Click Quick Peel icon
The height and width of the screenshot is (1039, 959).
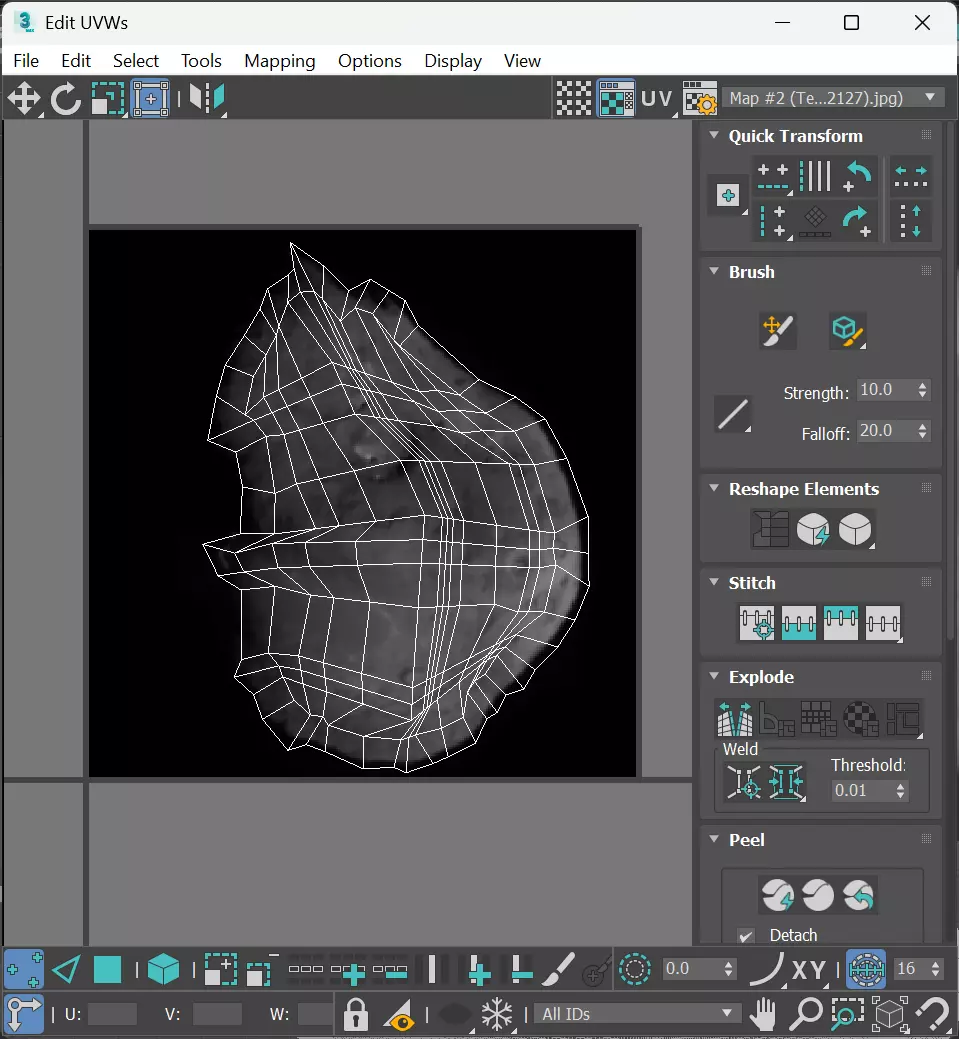[777, 896]
